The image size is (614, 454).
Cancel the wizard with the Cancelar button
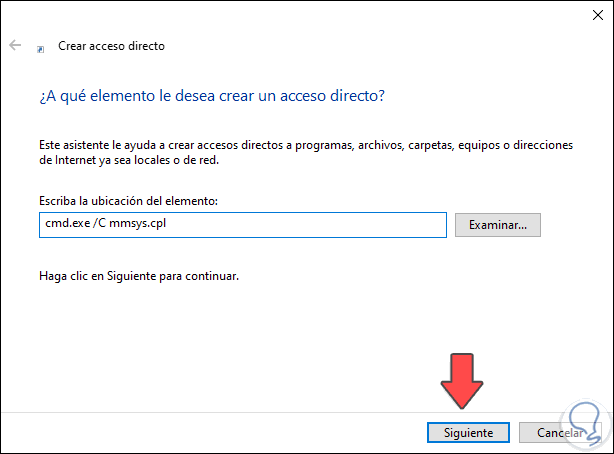point(560,433)
